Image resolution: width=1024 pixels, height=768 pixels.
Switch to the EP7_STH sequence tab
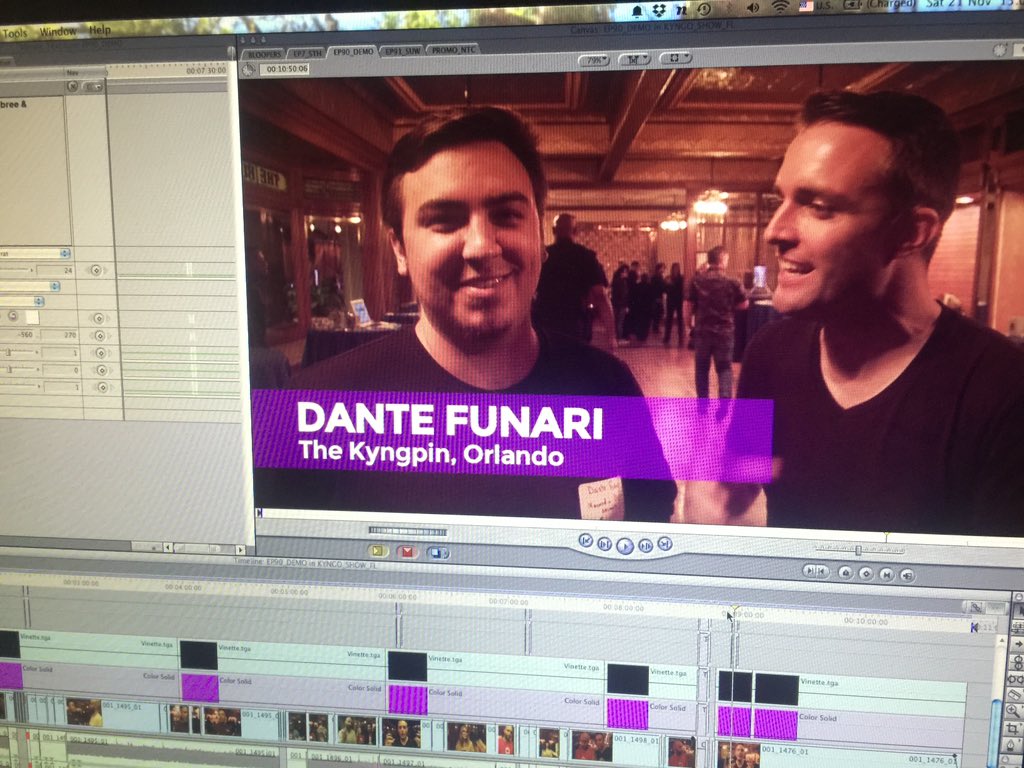click(x=307, y=53)
